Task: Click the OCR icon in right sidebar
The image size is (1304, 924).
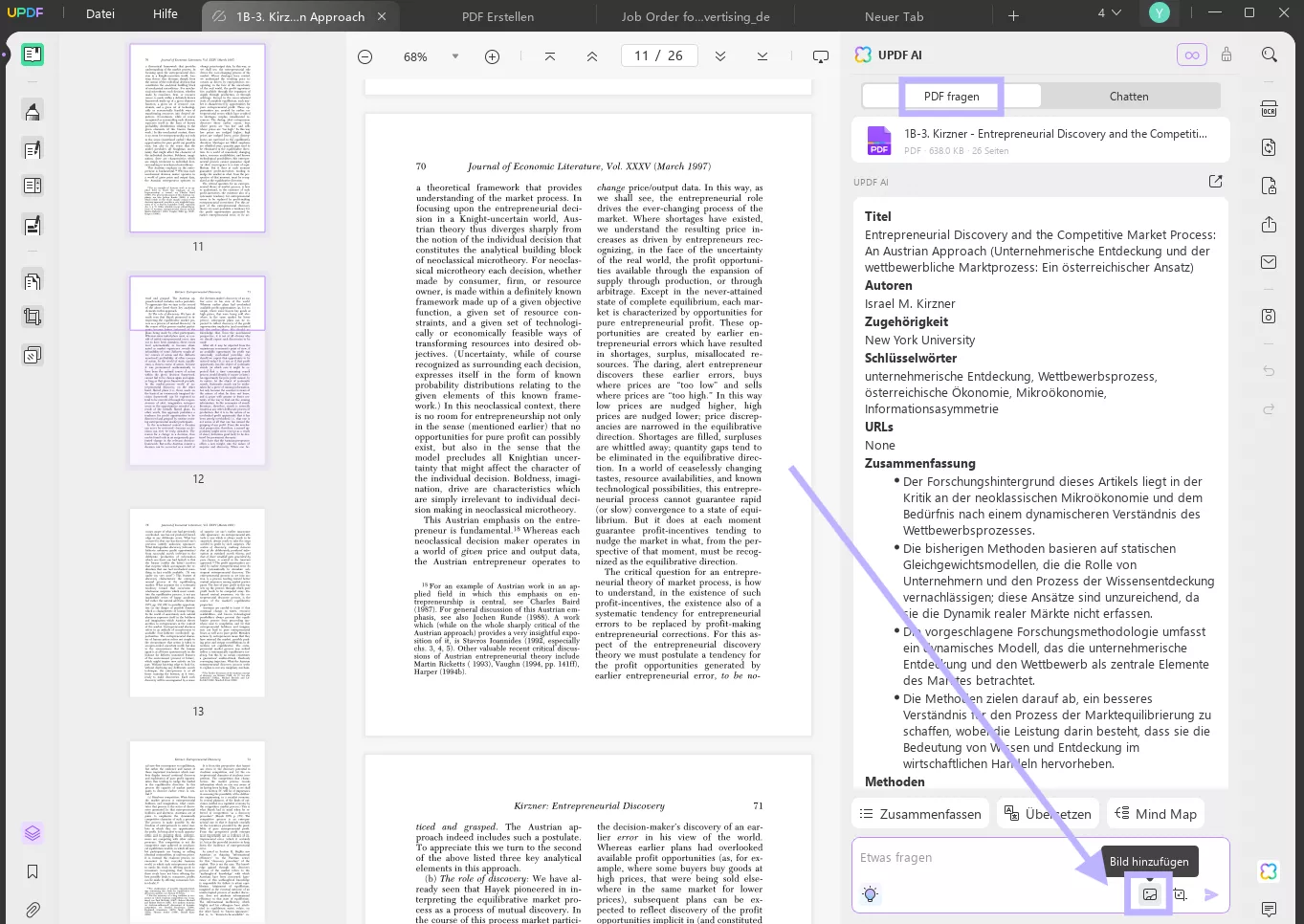Action: point(1269,109)
